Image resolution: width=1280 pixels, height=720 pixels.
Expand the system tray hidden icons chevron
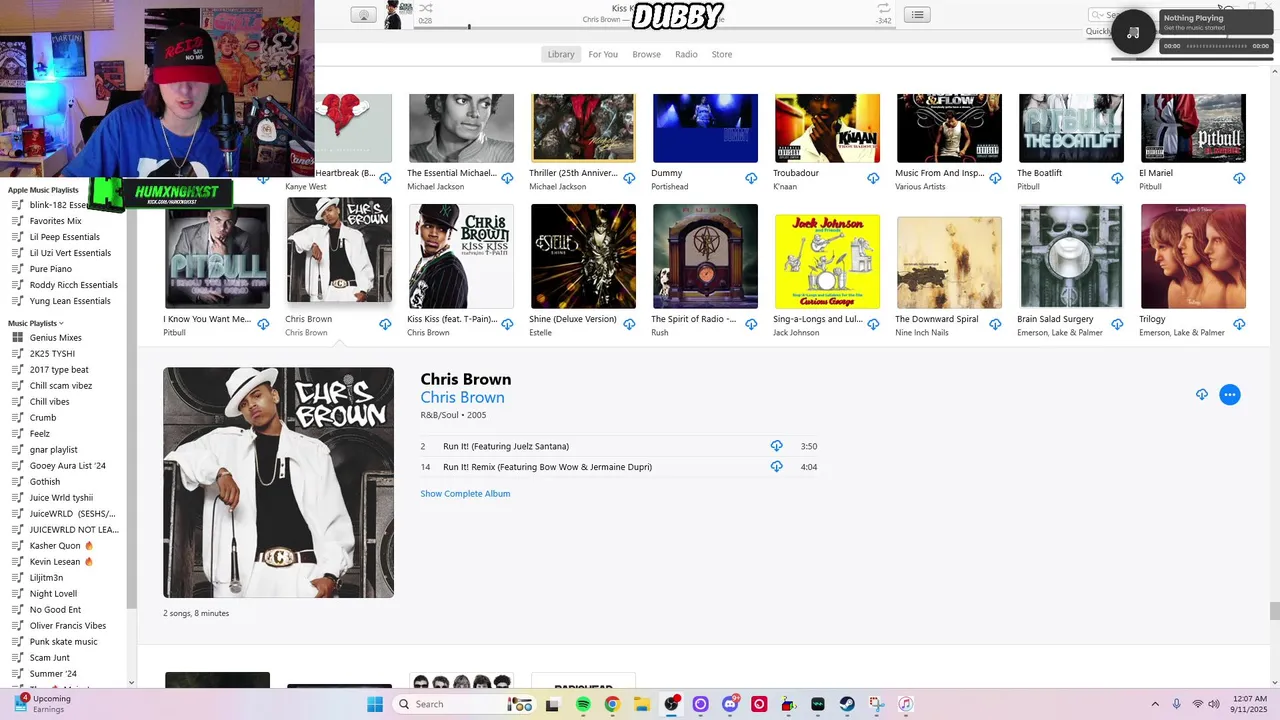1155,704
